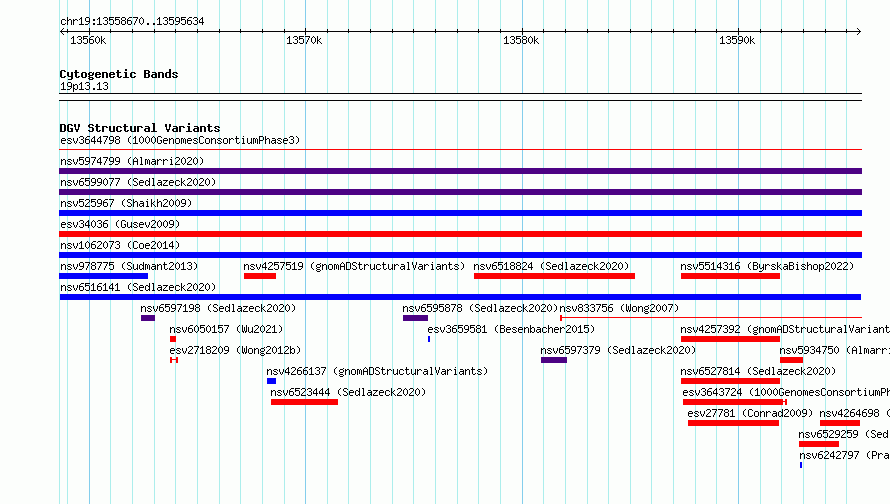The width and height of the screenshot is (890, 504).
Task: Open the nsv6516141 (Sedlazeck2020) label
Action: [x=138, y=287]
